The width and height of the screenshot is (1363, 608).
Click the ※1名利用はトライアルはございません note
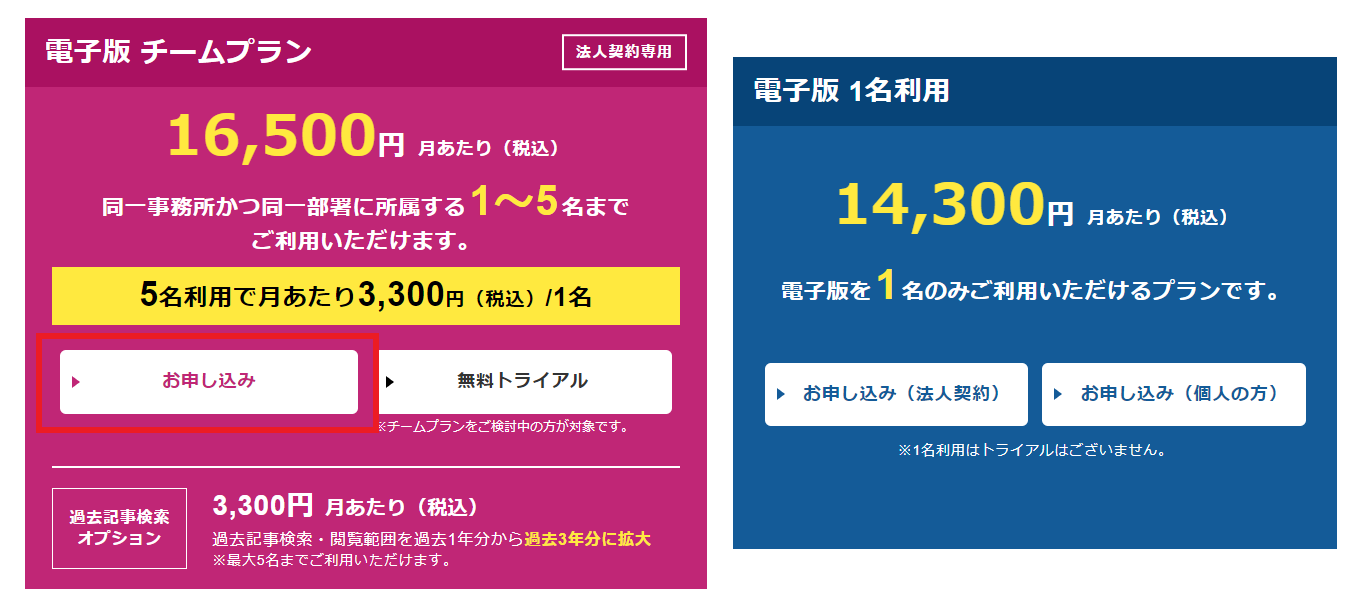(1033, 450)
